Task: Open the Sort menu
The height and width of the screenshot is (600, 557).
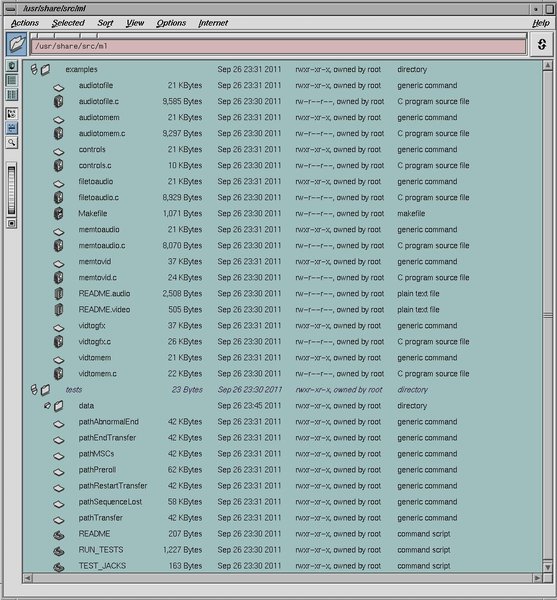Action: coord(105,23)
